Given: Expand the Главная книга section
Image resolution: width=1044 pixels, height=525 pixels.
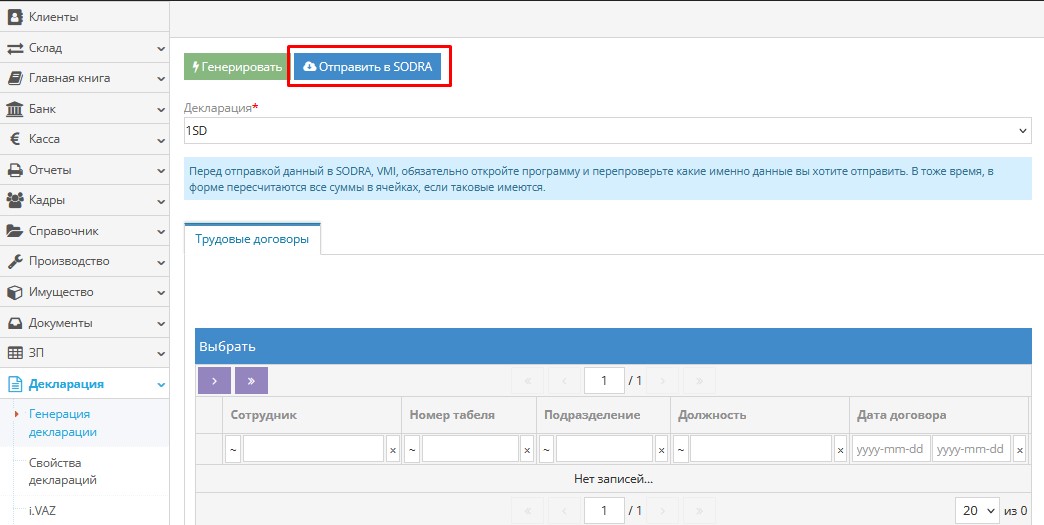Looking at the screenshot, I should click(161, 78).
